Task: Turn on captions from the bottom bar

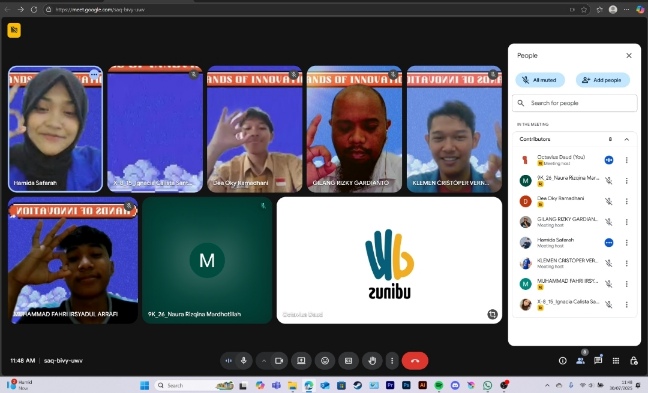Action: click(x=348, y=361)
